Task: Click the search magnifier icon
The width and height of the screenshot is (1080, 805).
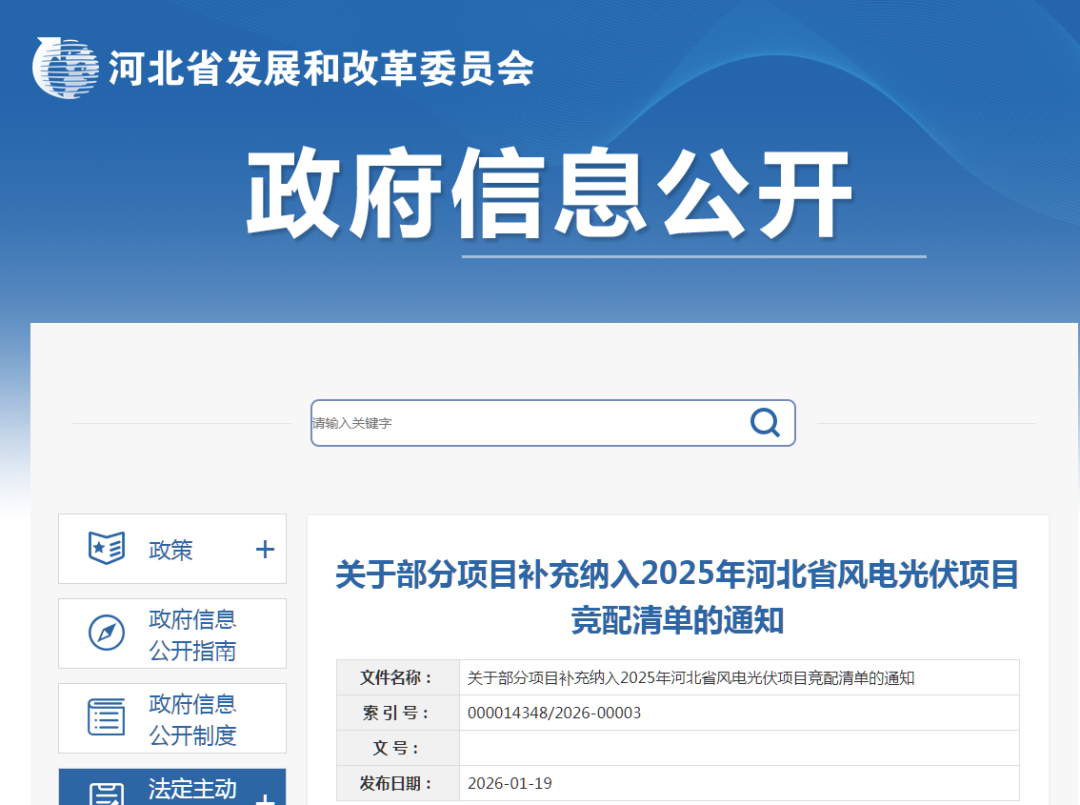Action: [x=765, y=422]
